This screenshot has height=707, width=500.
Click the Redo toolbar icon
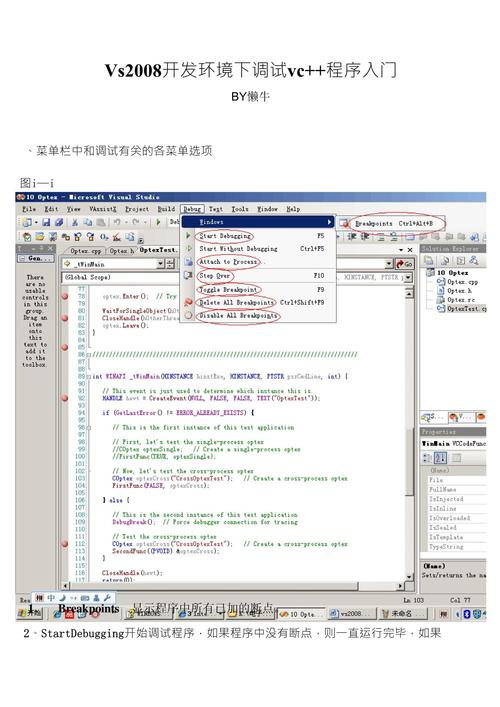pyautogui.click(x=137, y=222)
